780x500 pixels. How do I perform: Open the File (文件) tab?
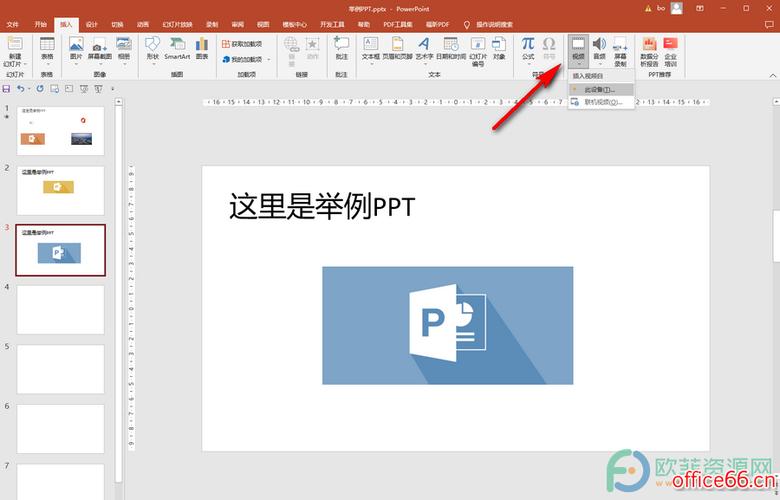click(13, 24)
